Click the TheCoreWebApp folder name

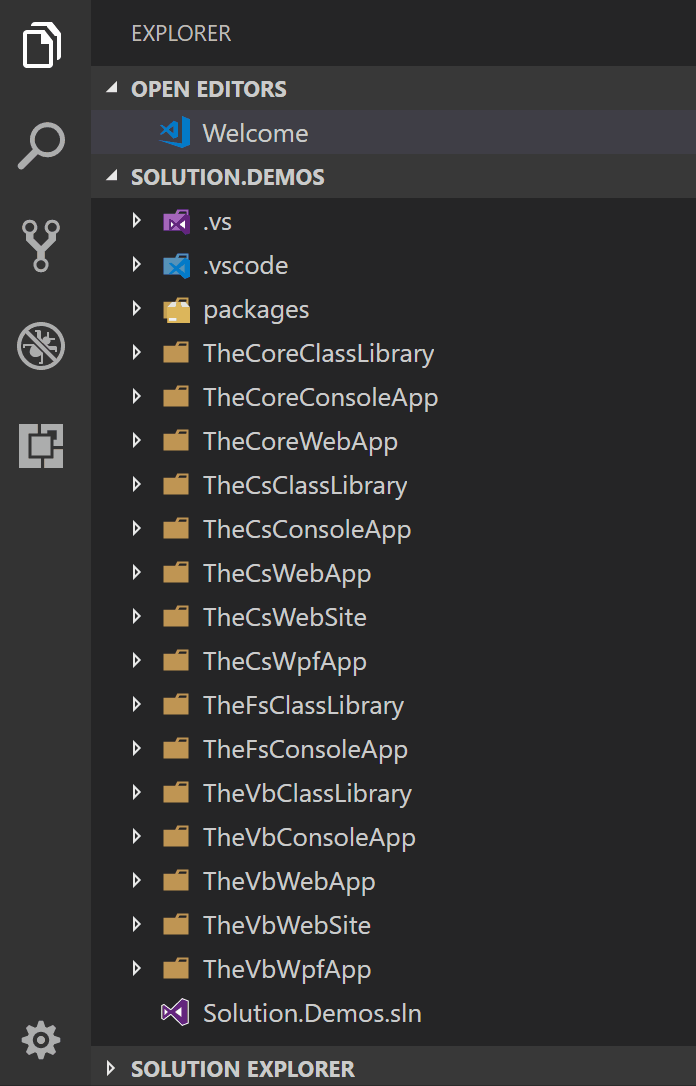click(301, 442)
